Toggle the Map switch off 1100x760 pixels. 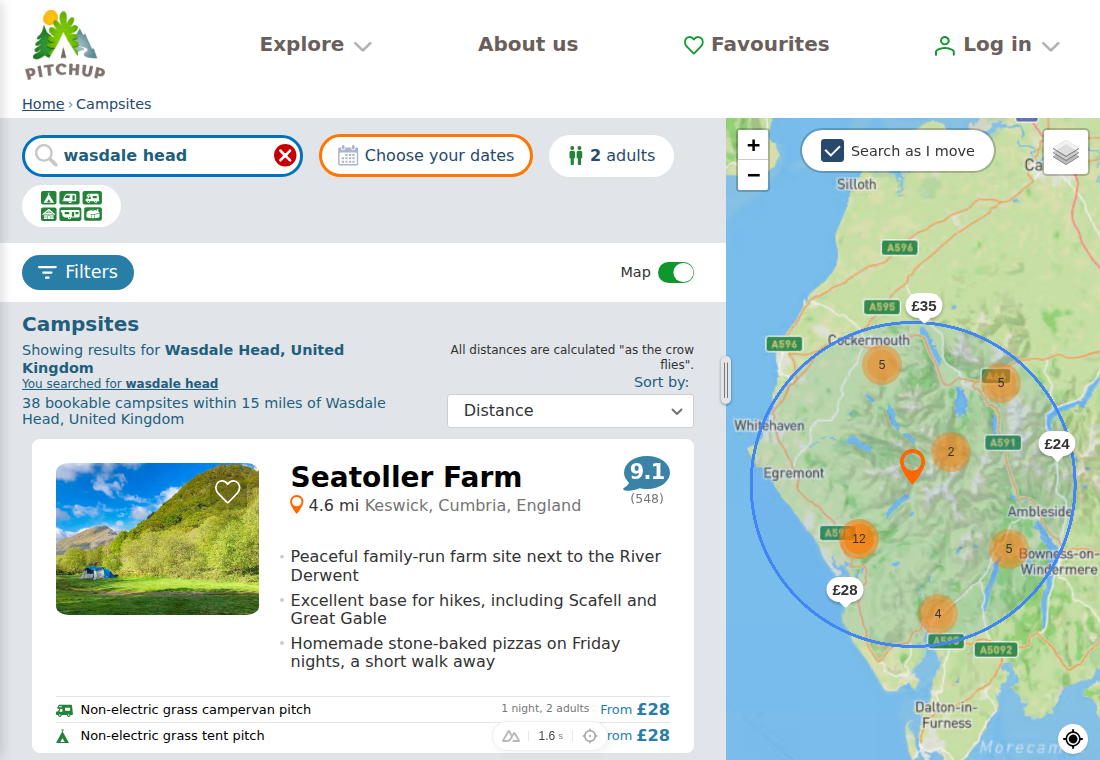coord(676,272)
